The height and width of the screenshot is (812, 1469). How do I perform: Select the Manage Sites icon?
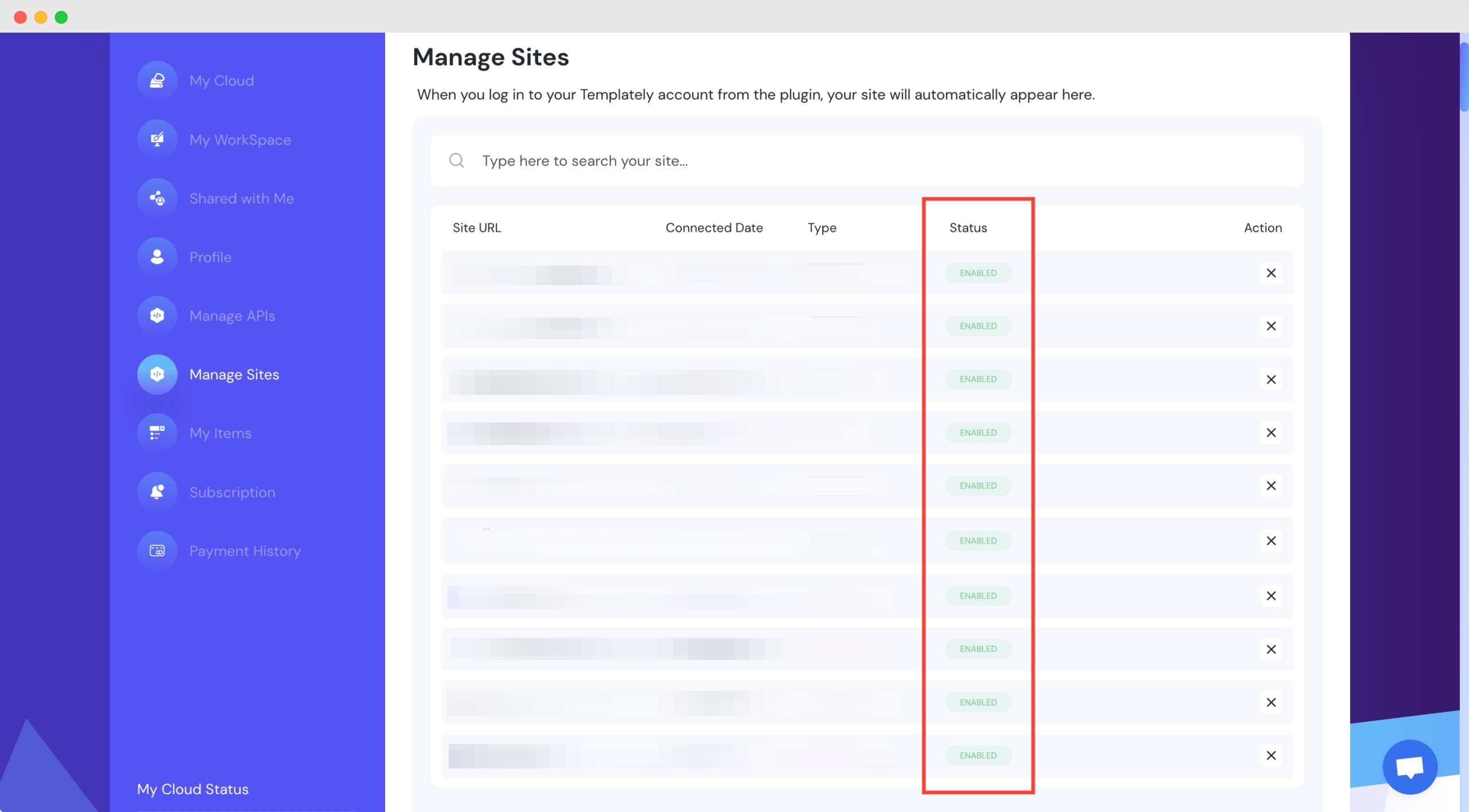(x=157, y=373)
